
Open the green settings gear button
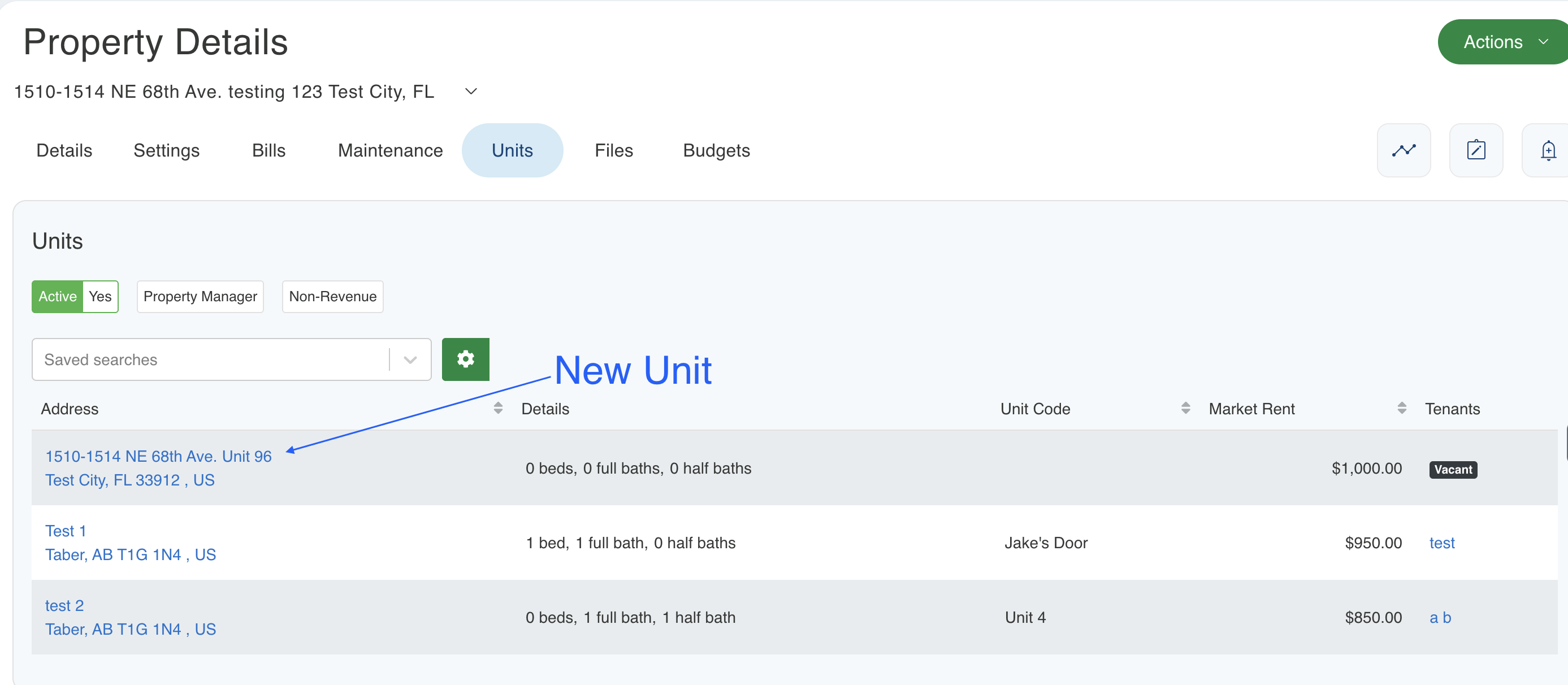point(465,359)
